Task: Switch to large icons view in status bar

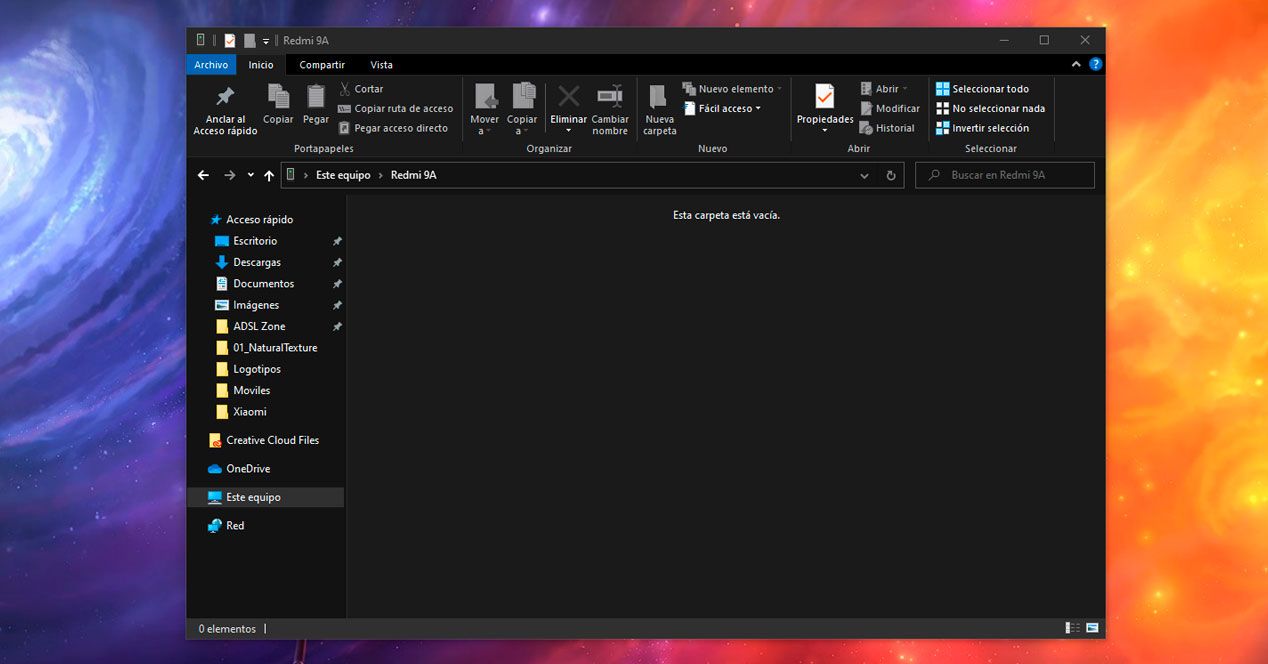Action: click(x=1092, y=628)
